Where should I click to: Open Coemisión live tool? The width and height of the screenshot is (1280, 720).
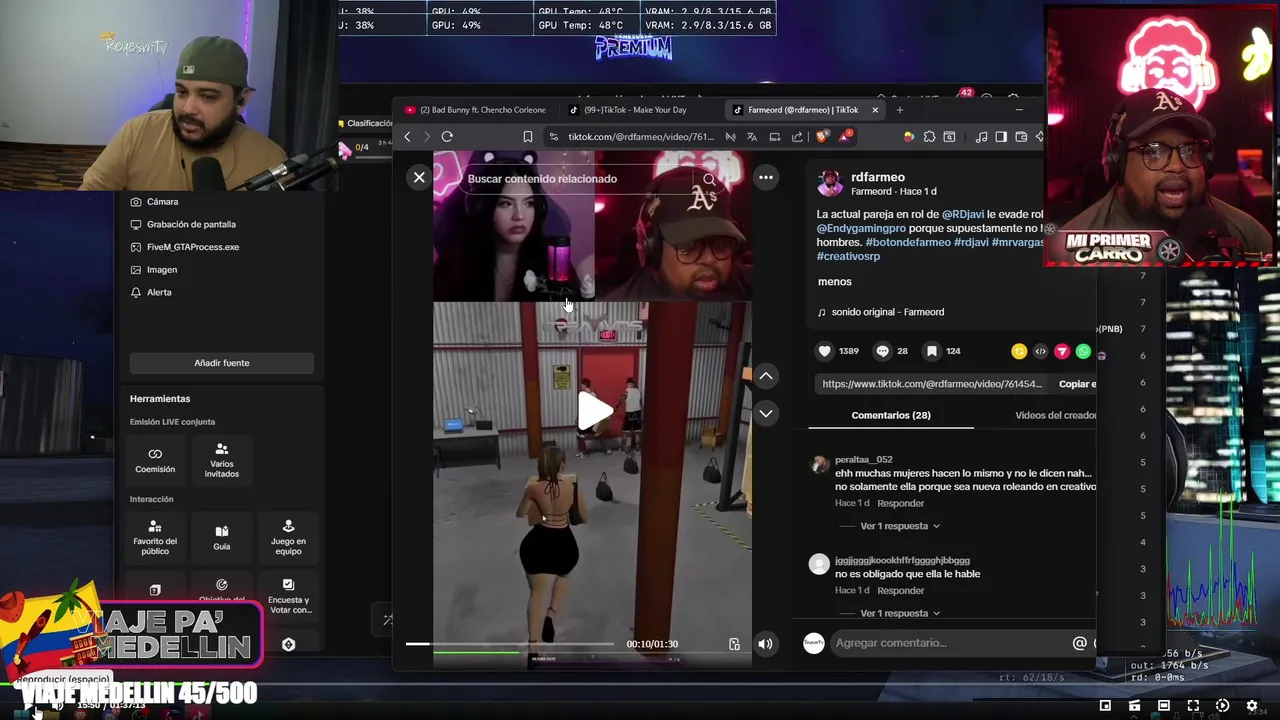pos(155,460)
